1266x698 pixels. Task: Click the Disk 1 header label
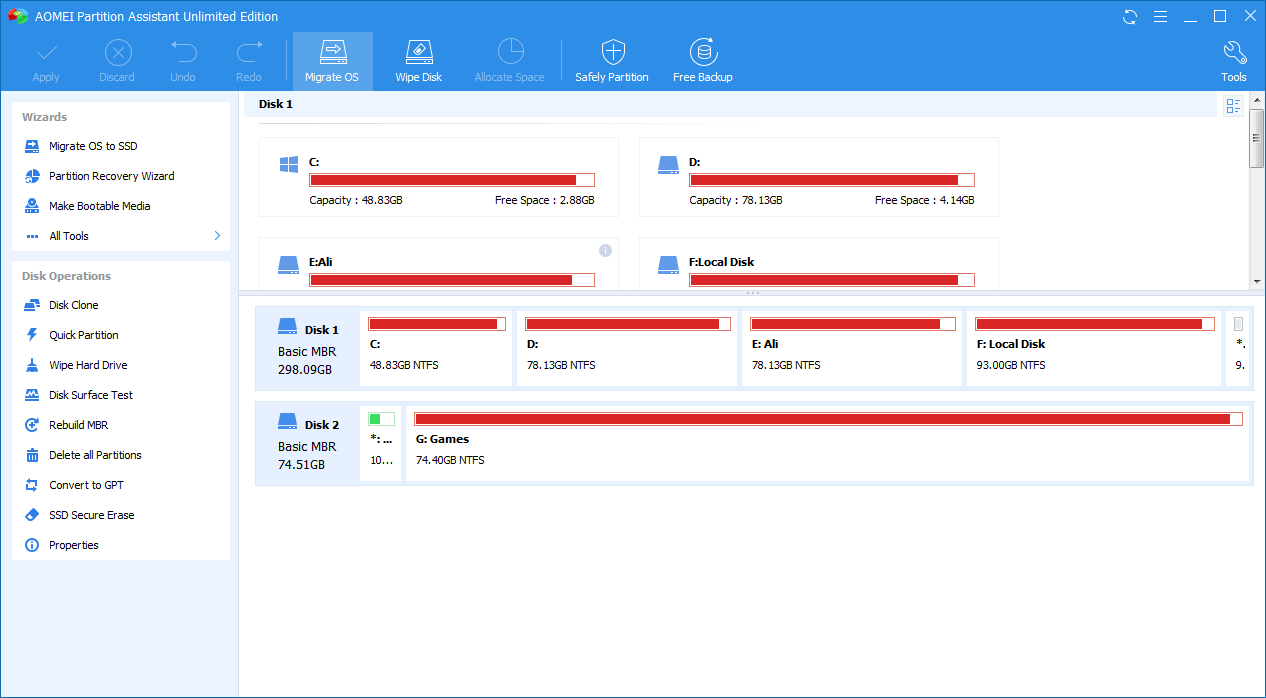pos(276,104)
